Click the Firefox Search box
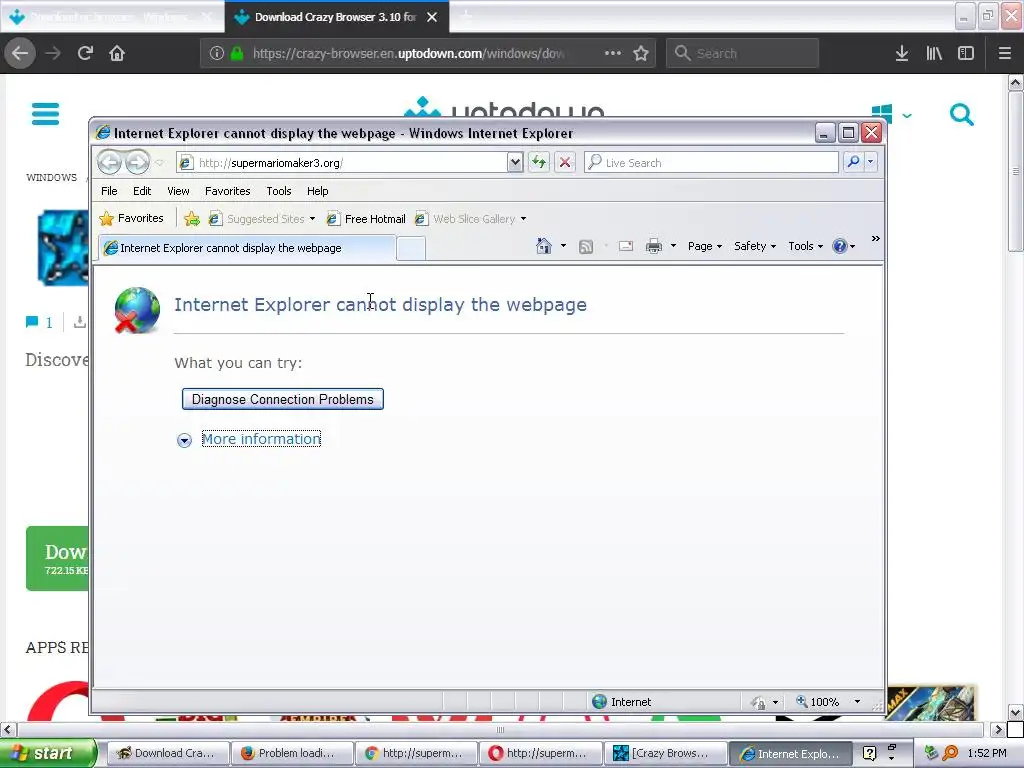This screenshot has height=768, width=1024. point(743,53)
